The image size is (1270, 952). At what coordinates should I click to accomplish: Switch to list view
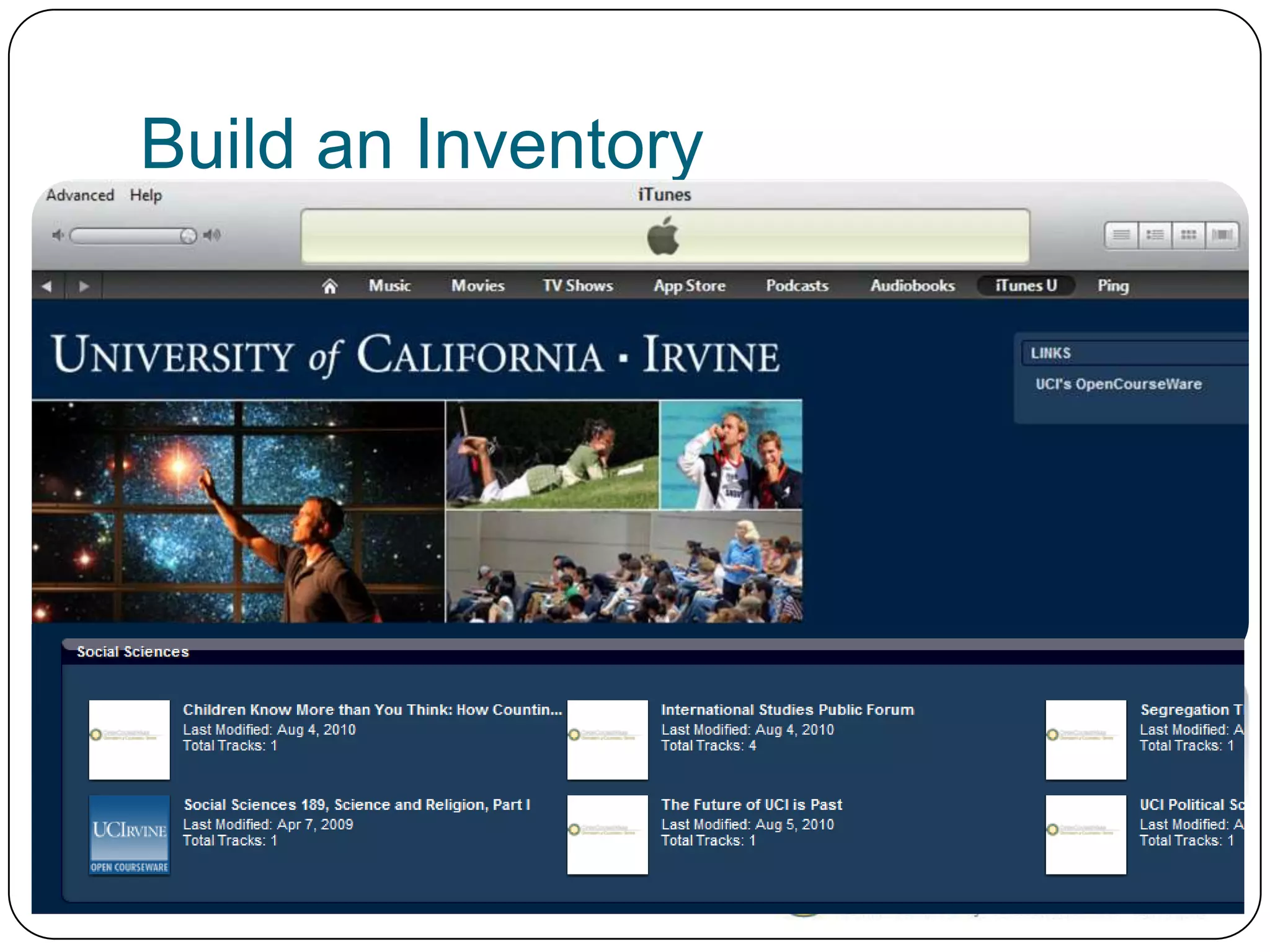pos(1121,235)
